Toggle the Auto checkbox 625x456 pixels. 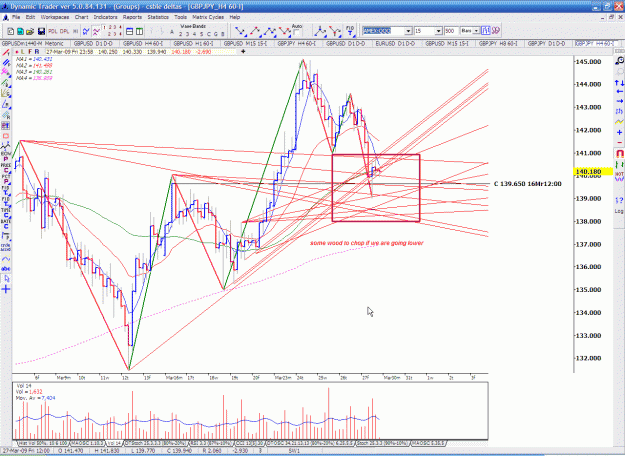point(297,32)
